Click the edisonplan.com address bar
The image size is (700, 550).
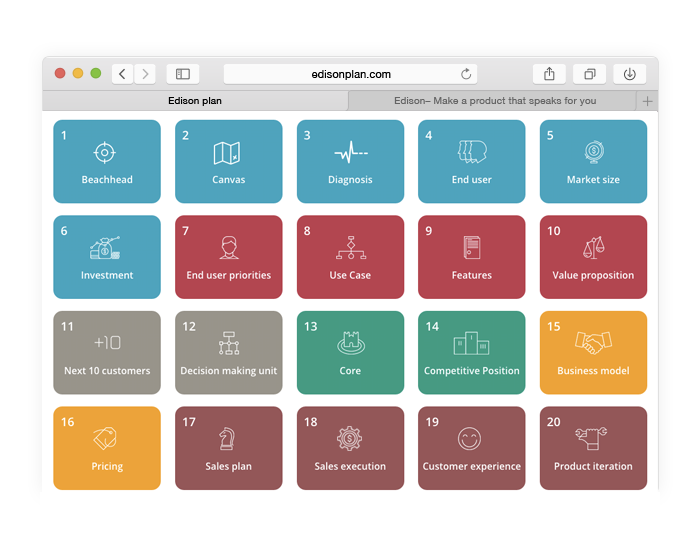pyautogui.click(x=350, y=74)
